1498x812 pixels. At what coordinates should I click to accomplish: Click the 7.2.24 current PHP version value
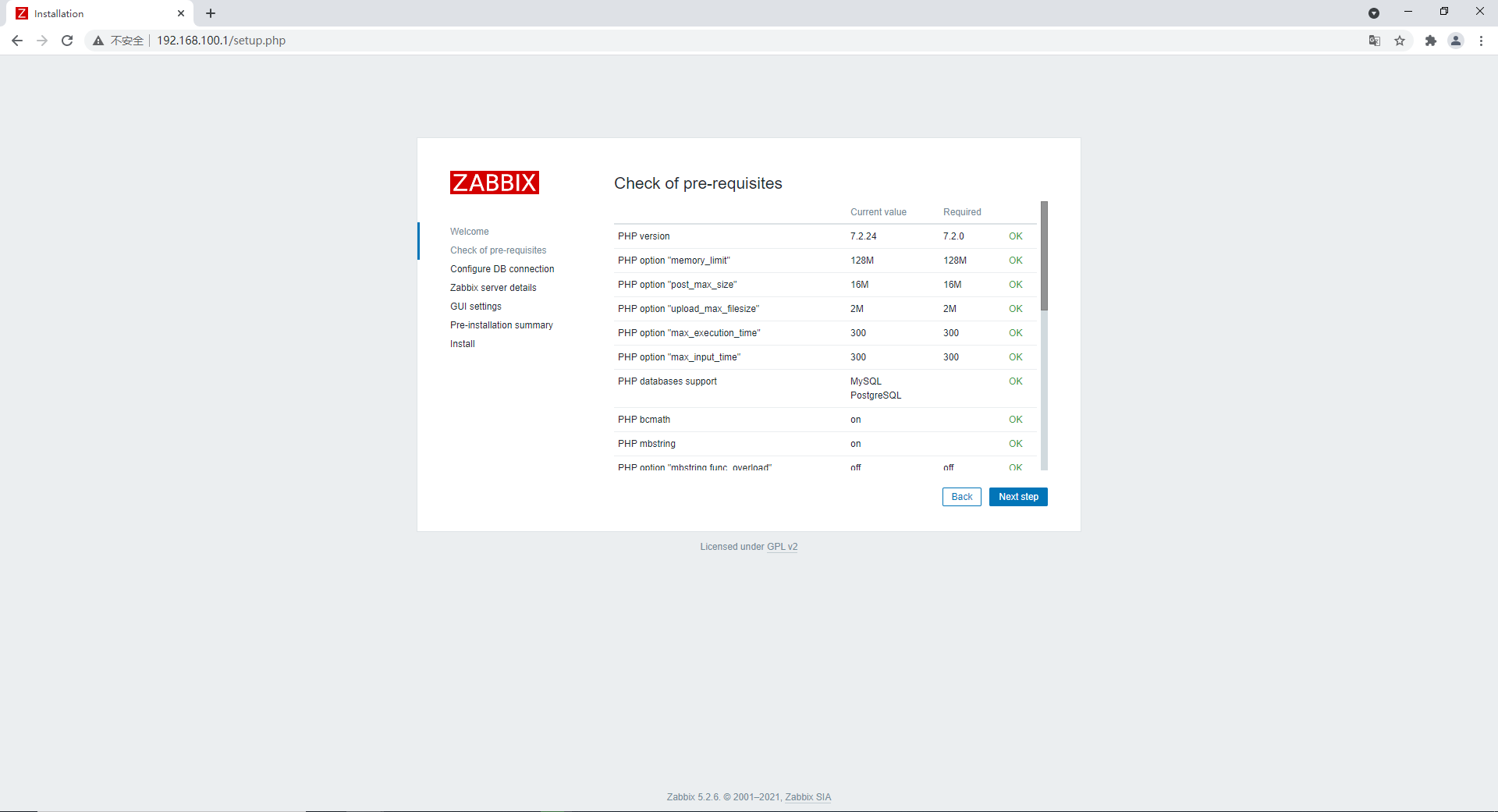(x=864, y=236)
